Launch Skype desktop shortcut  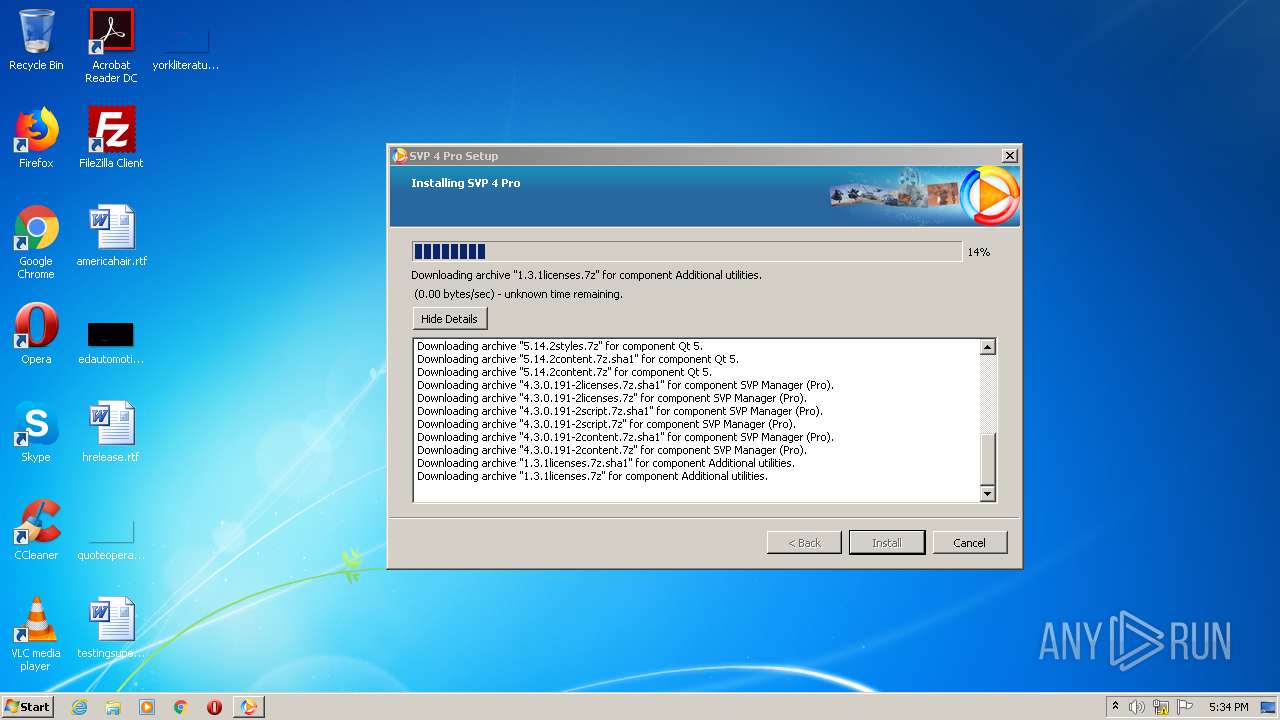36,432
